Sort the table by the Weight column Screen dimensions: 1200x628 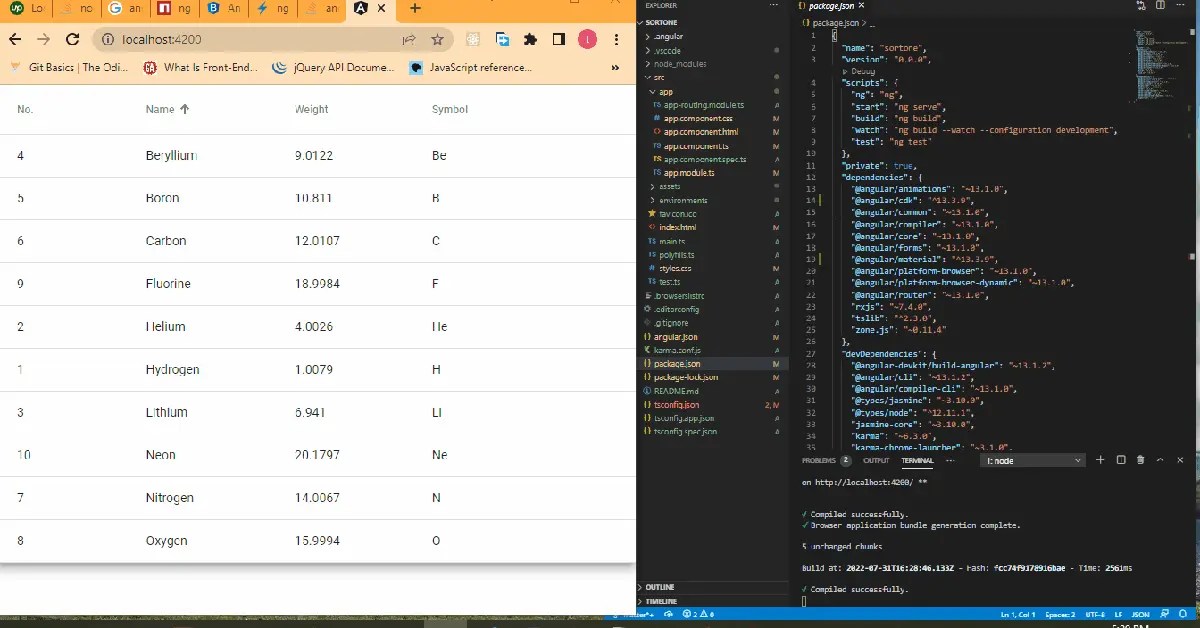pyautogui.click(x=311, y=109)
